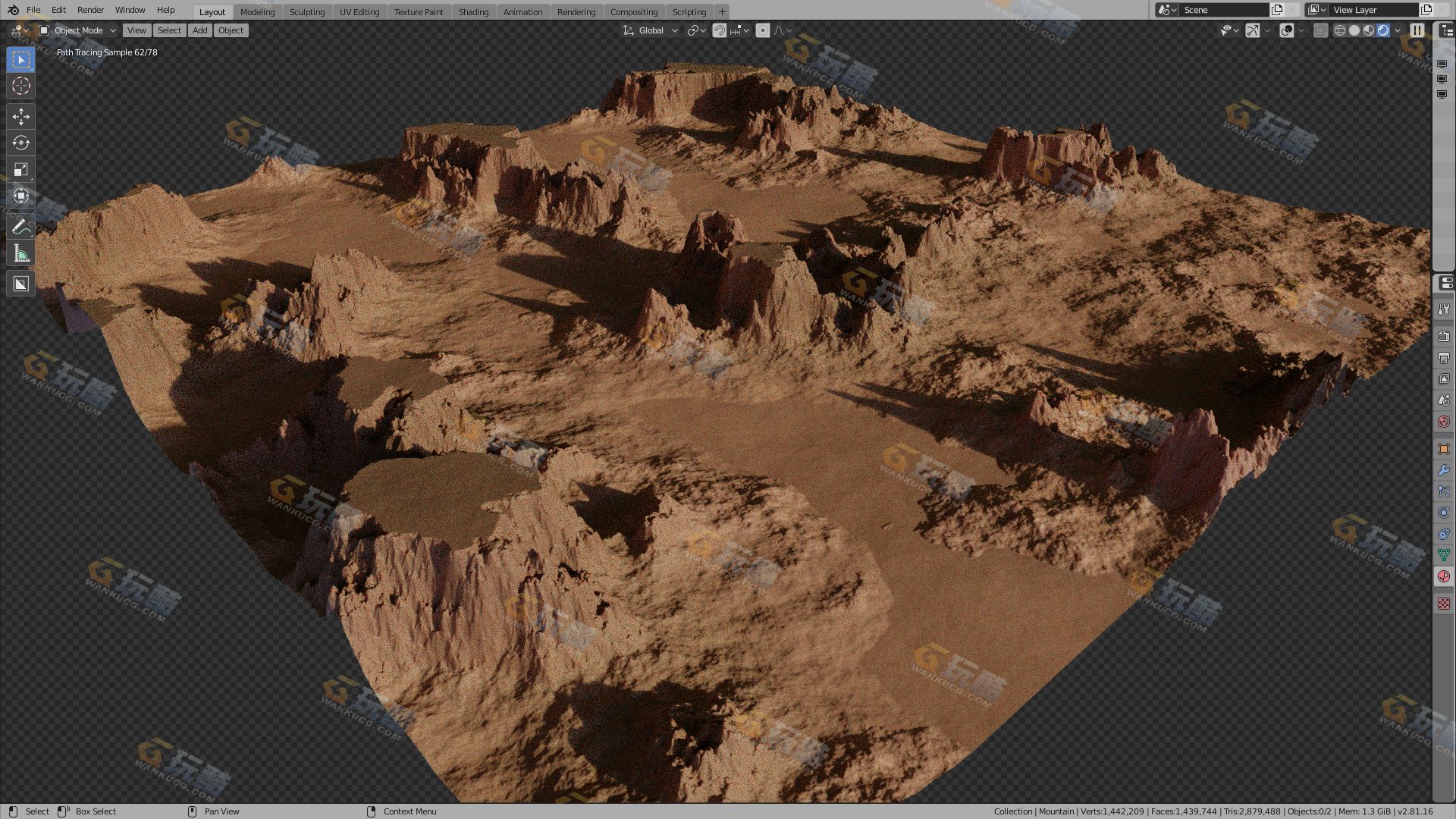
Task: Switch to wireframe viewport shading
Action: click(x=1340, y=30)
